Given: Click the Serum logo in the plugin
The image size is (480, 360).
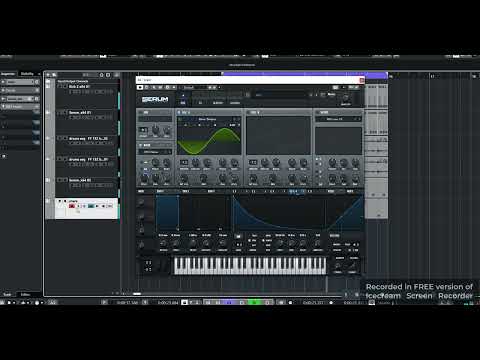Looking at the screenshot, I should click(155, 99).
